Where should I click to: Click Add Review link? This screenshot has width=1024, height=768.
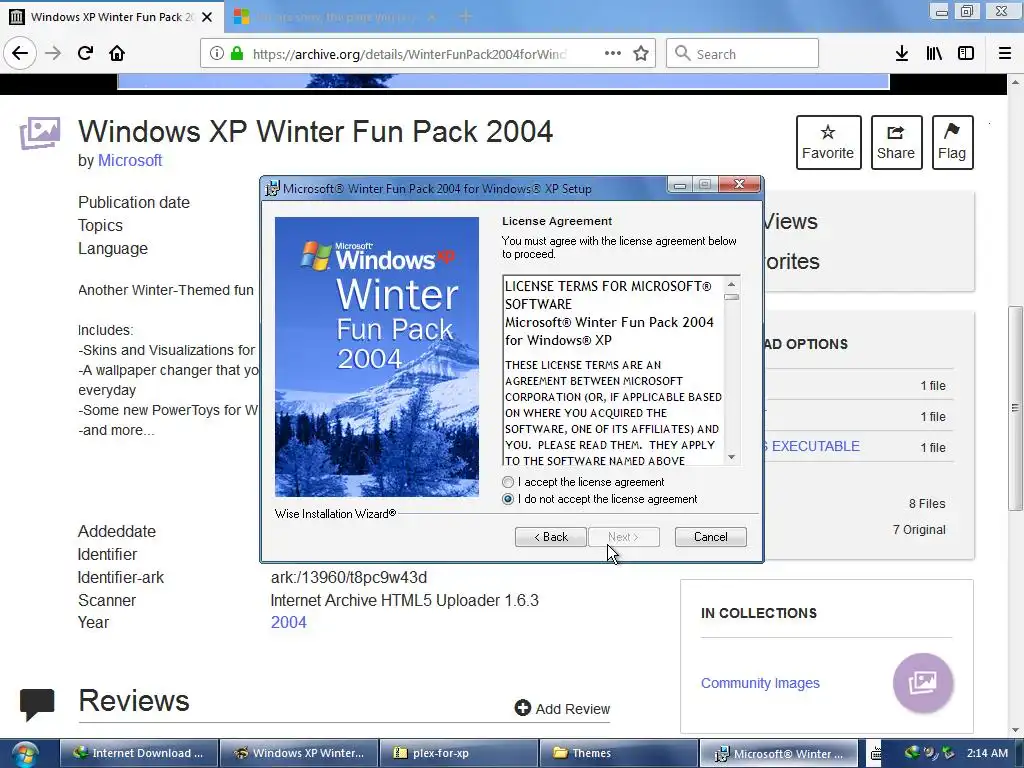[562, 709]
